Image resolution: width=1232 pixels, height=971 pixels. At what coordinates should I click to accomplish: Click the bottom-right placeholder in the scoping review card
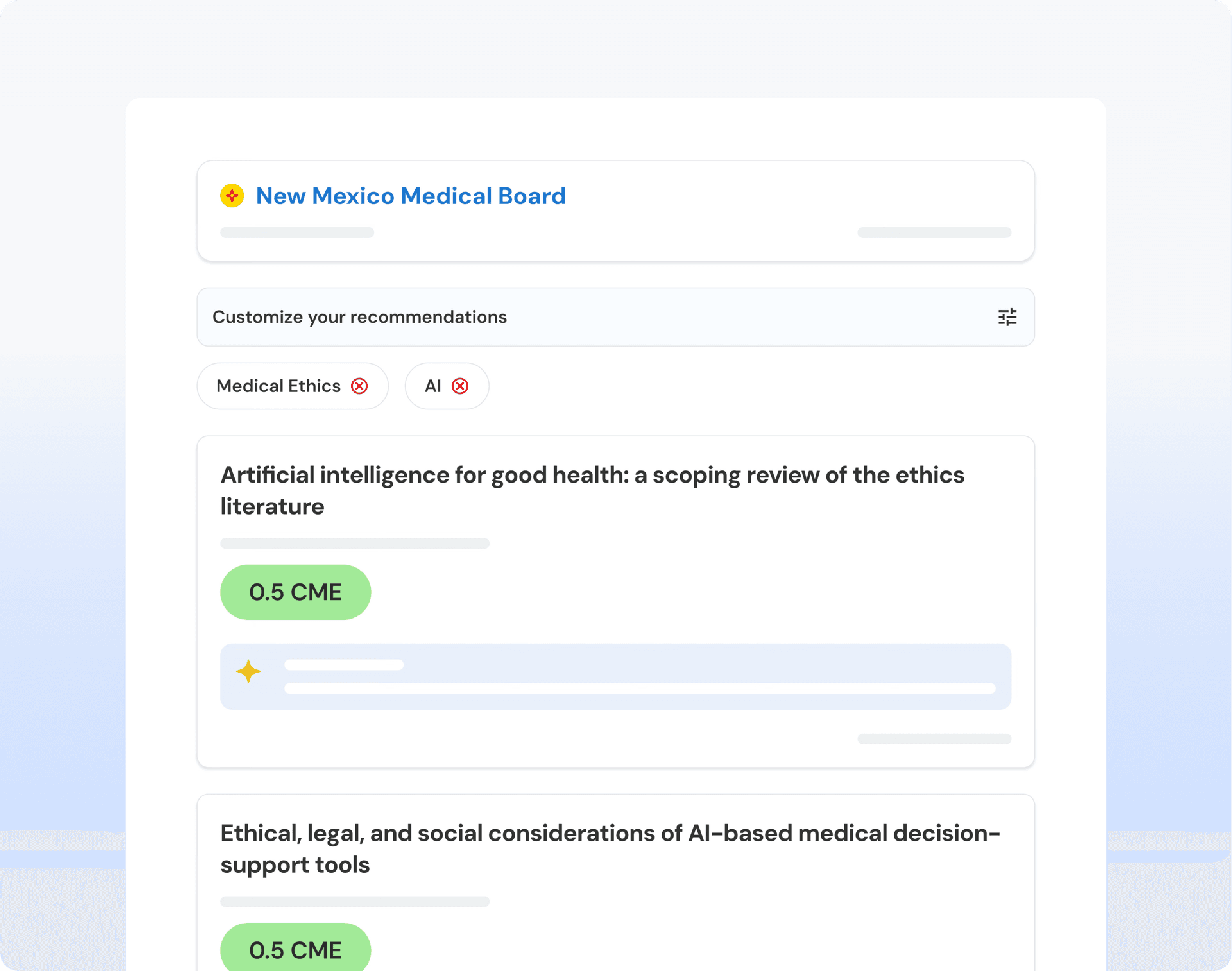[x=934, y=739]
